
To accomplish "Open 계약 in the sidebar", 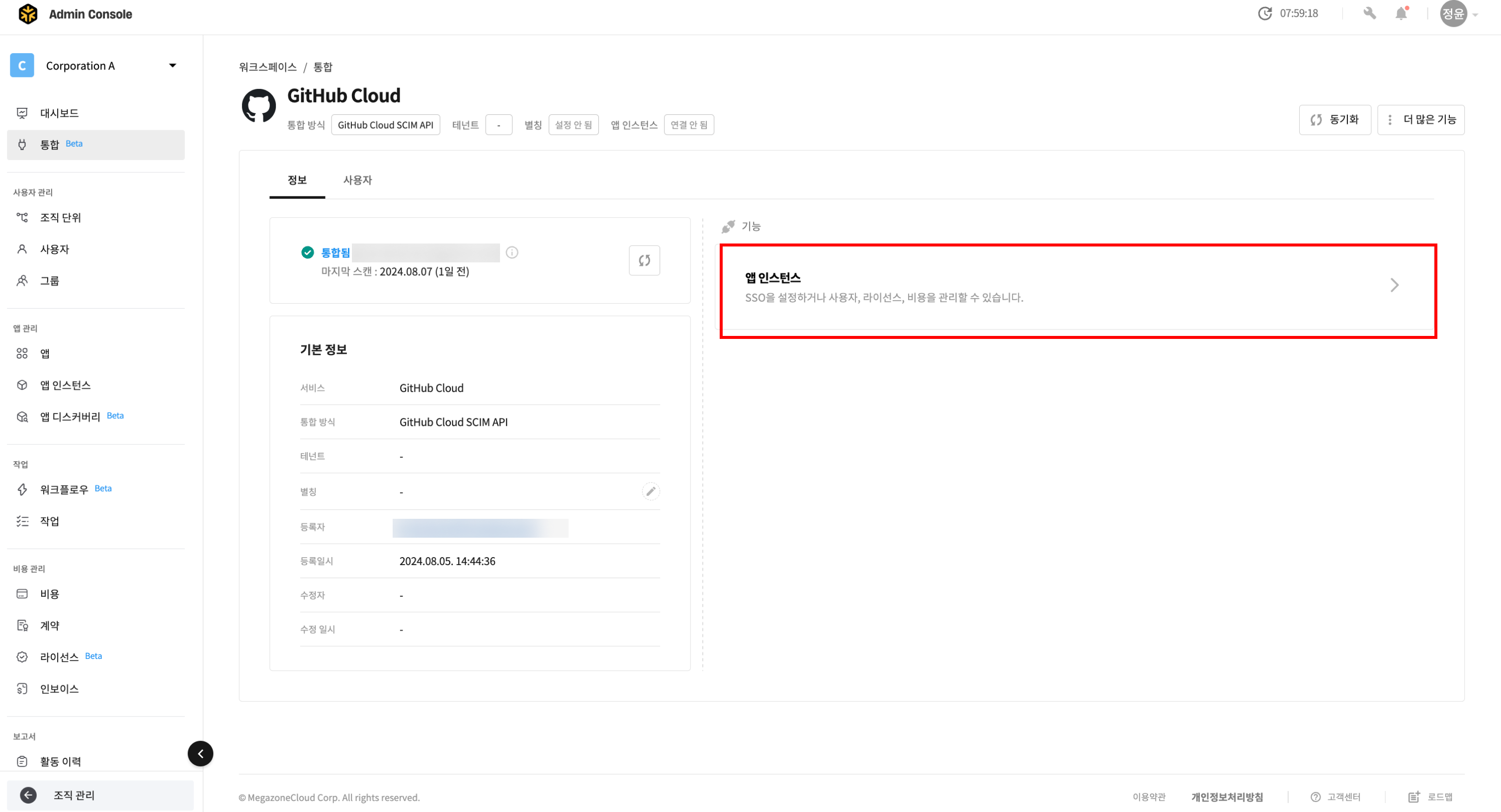I will tap(95, 626).
